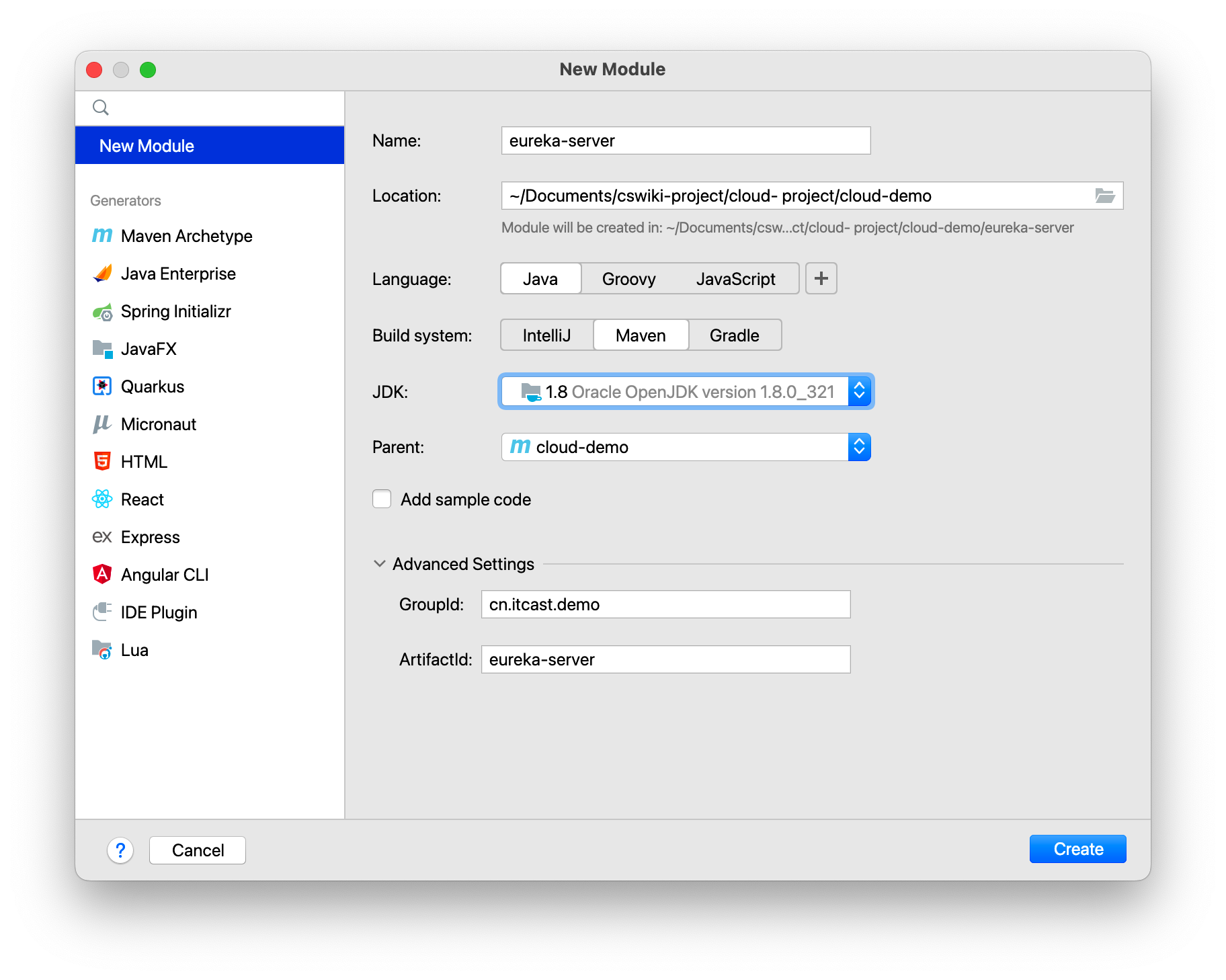Choose IntelliJ build system
This screenshot has height=980, width=1226.
[x=546, y=335]
